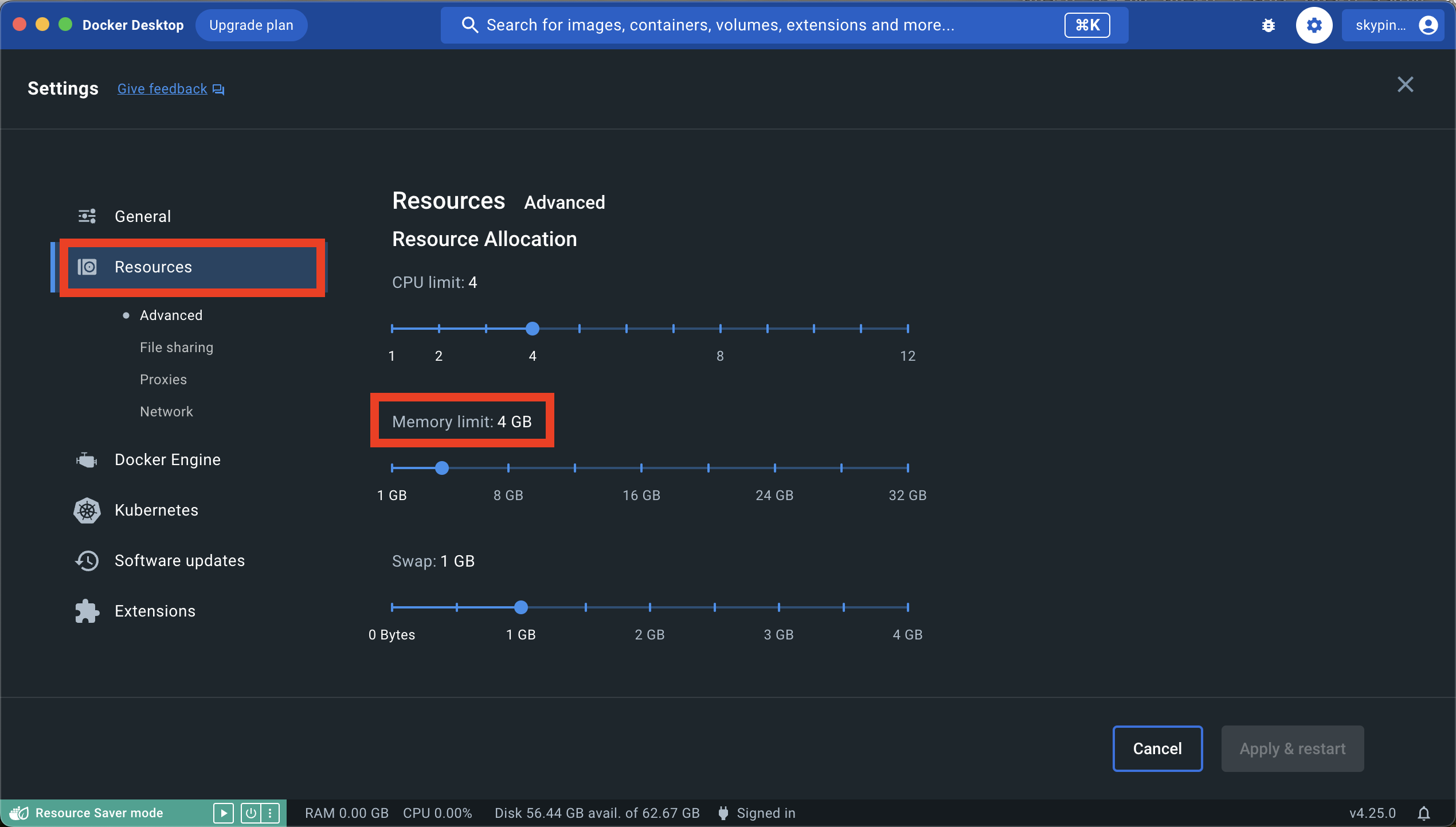Screen dimensions: 1456x827
Task: Open the Software updates section
Action: tap(179, 561)
